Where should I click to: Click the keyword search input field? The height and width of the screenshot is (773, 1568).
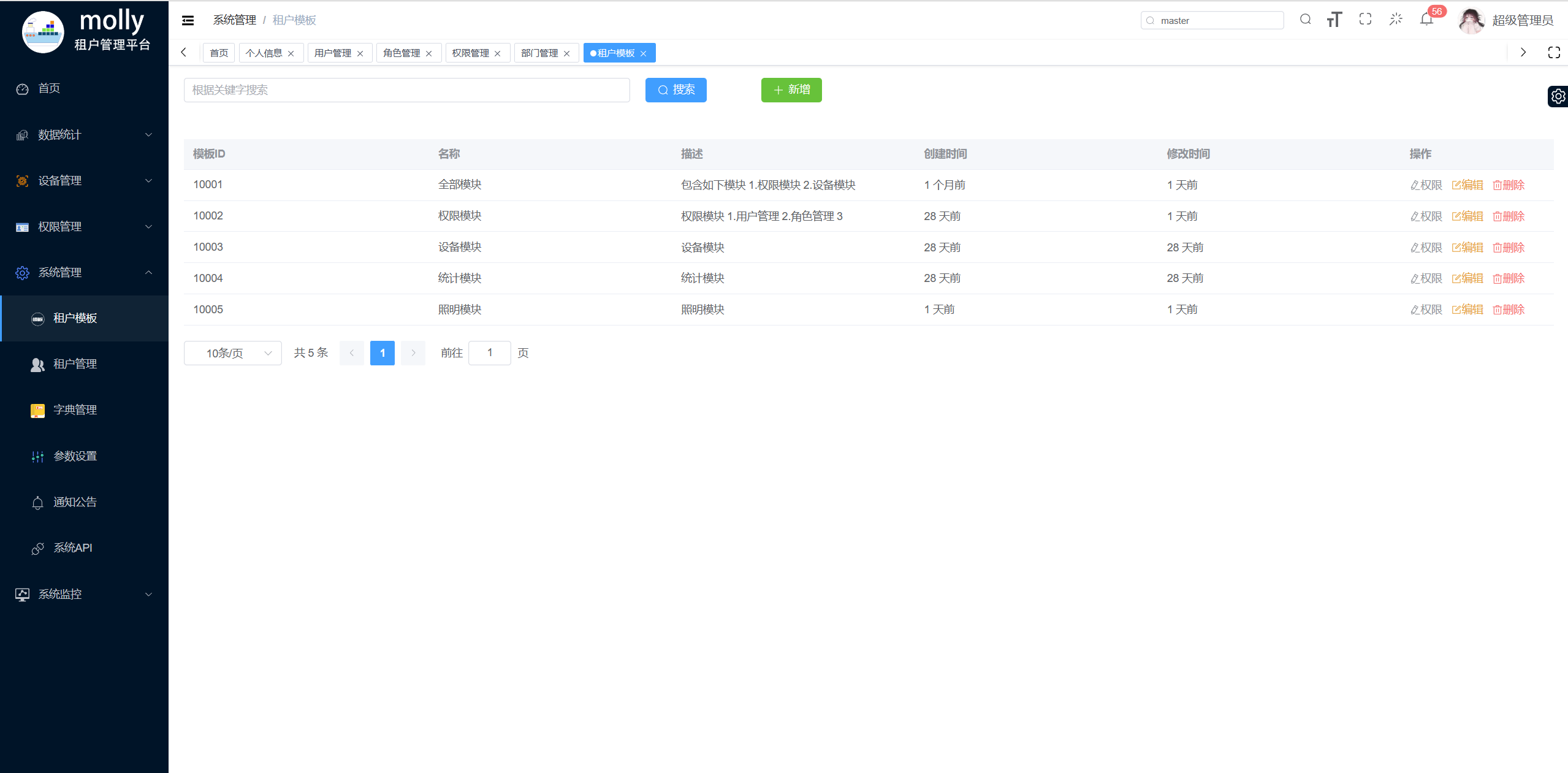click(x=406, y=90)
